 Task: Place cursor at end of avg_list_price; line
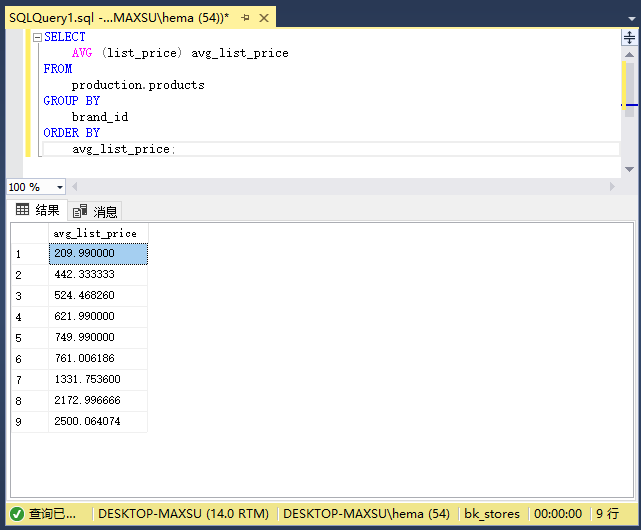[176, 149]
